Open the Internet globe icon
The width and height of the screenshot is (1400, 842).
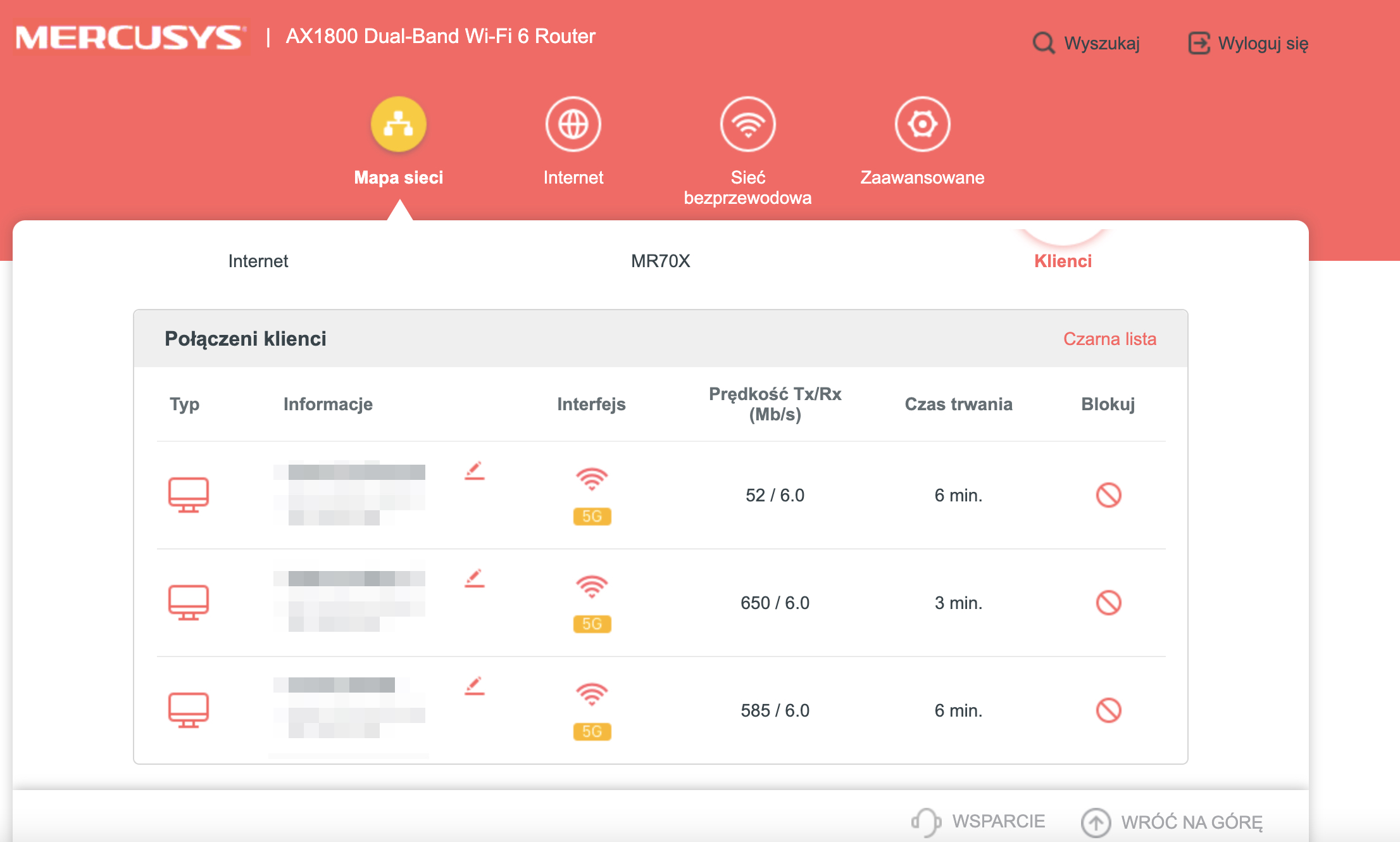click(573, 124)
